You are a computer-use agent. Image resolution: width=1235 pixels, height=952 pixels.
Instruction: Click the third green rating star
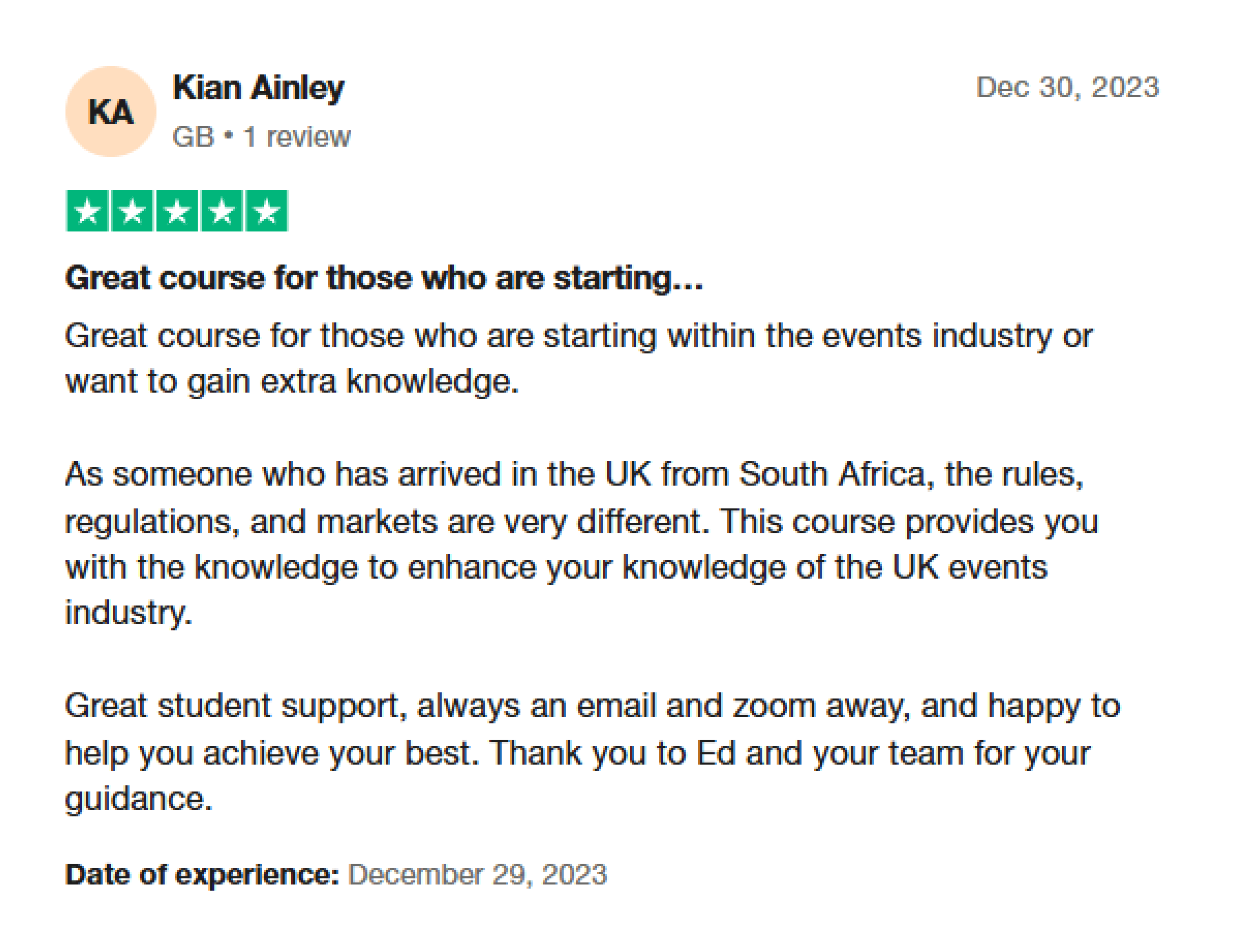click(x=177, y=211)
